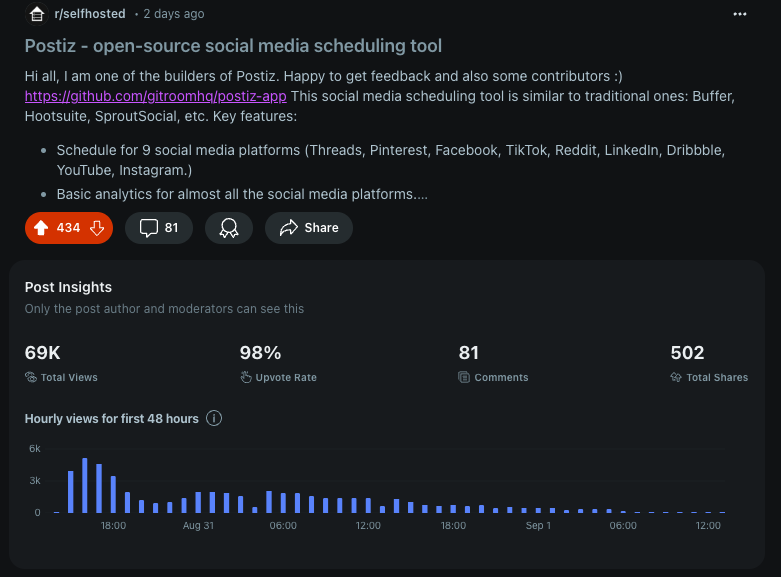This screenshot has height=577, width=781.
Task: Open the 81 comments
Action: [159, 228]
